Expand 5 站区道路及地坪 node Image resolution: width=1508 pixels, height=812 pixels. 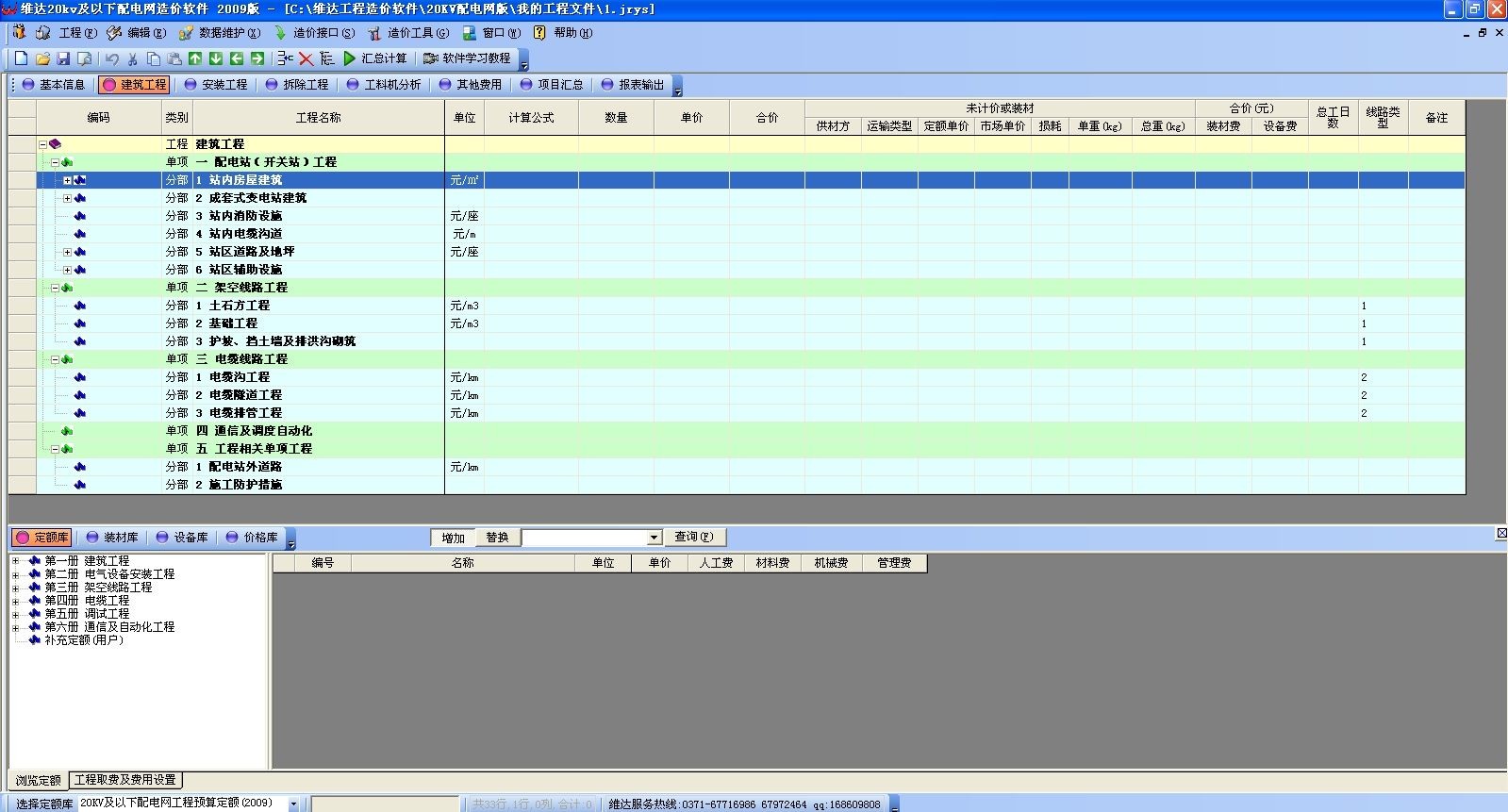[x=67, y=252]
